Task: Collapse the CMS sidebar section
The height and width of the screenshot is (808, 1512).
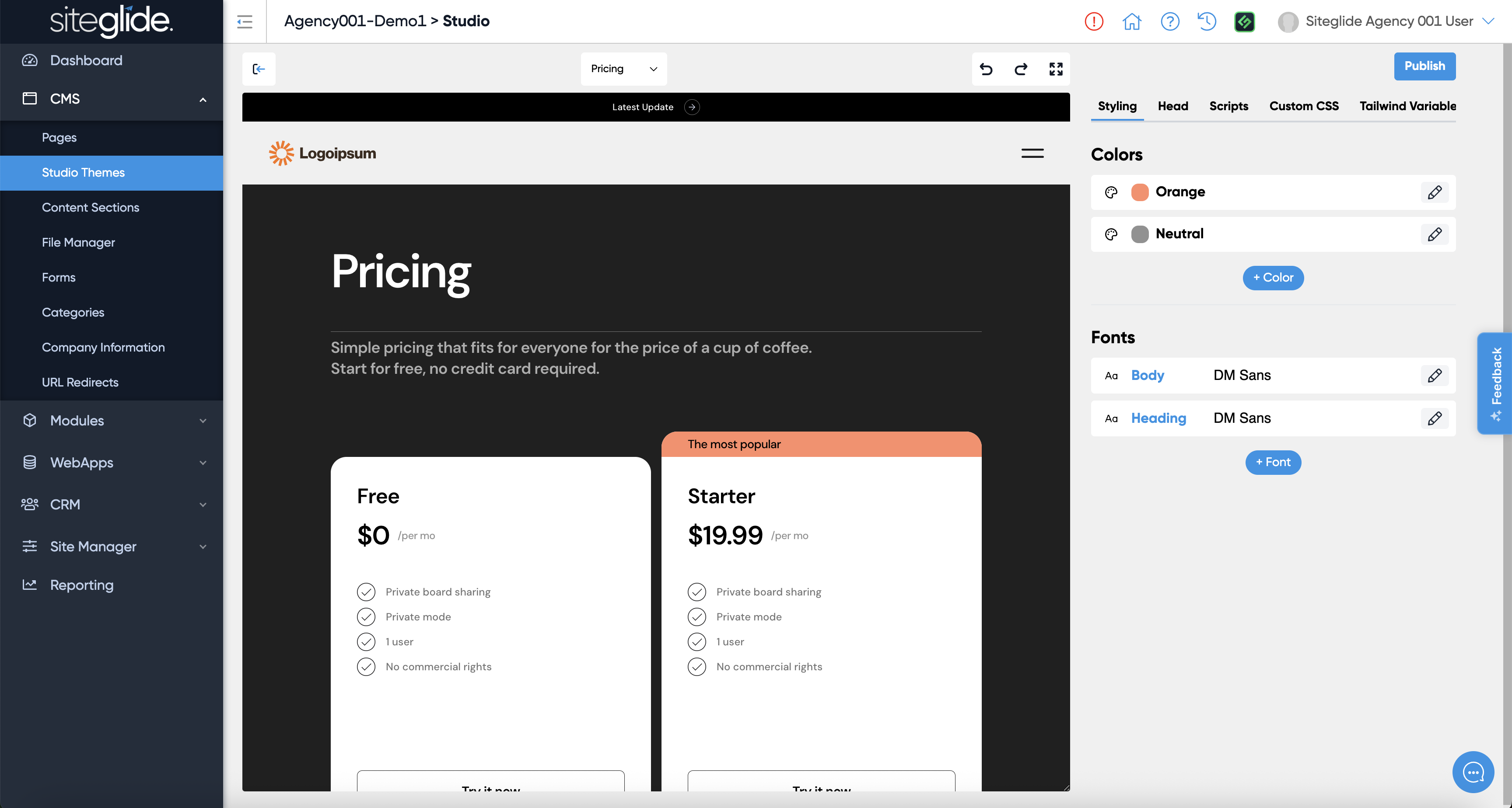Action: 203,99
